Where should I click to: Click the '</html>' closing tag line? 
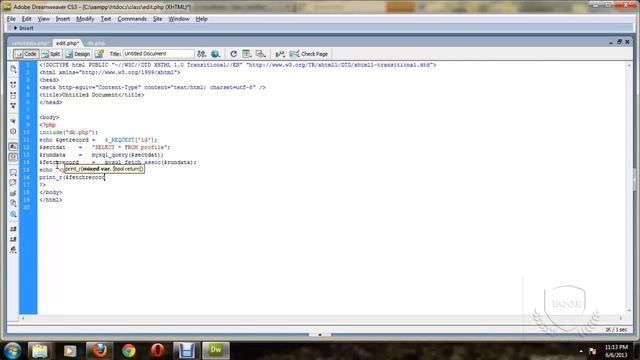point(51,200)
